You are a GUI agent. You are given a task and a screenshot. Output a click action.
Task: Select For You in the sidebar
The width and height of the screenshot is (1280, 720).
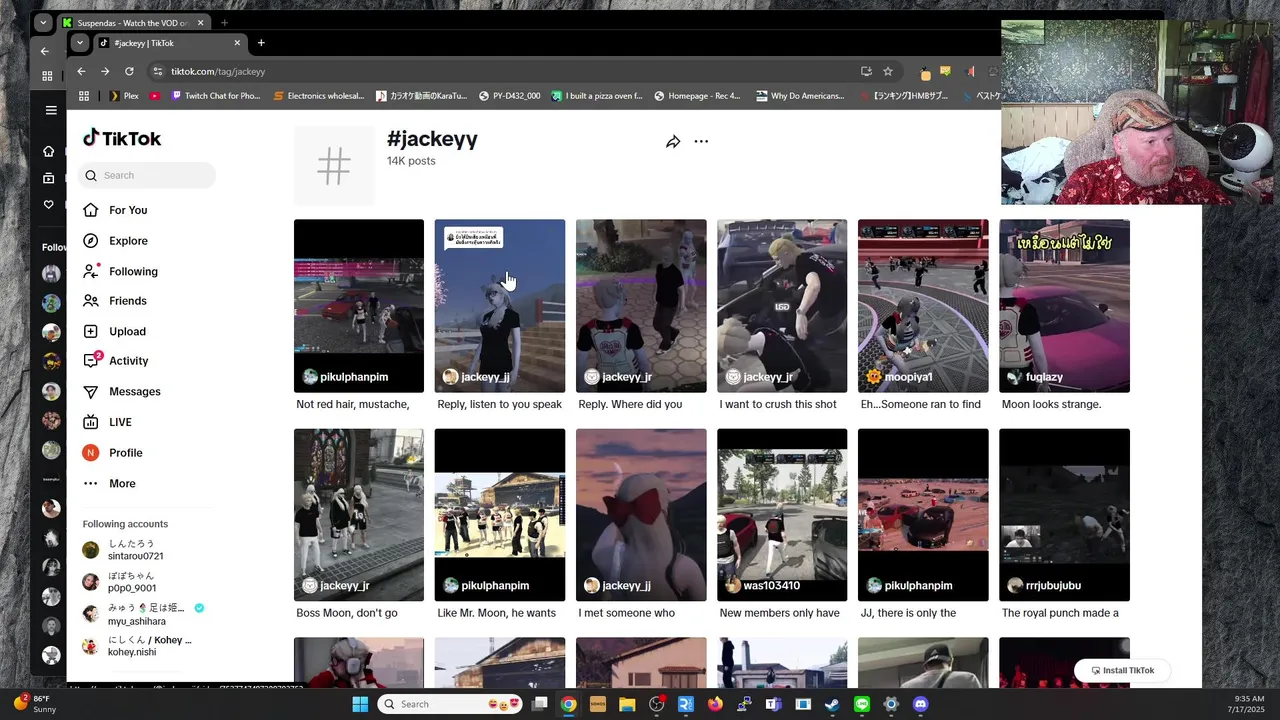[x=128, y=210]
